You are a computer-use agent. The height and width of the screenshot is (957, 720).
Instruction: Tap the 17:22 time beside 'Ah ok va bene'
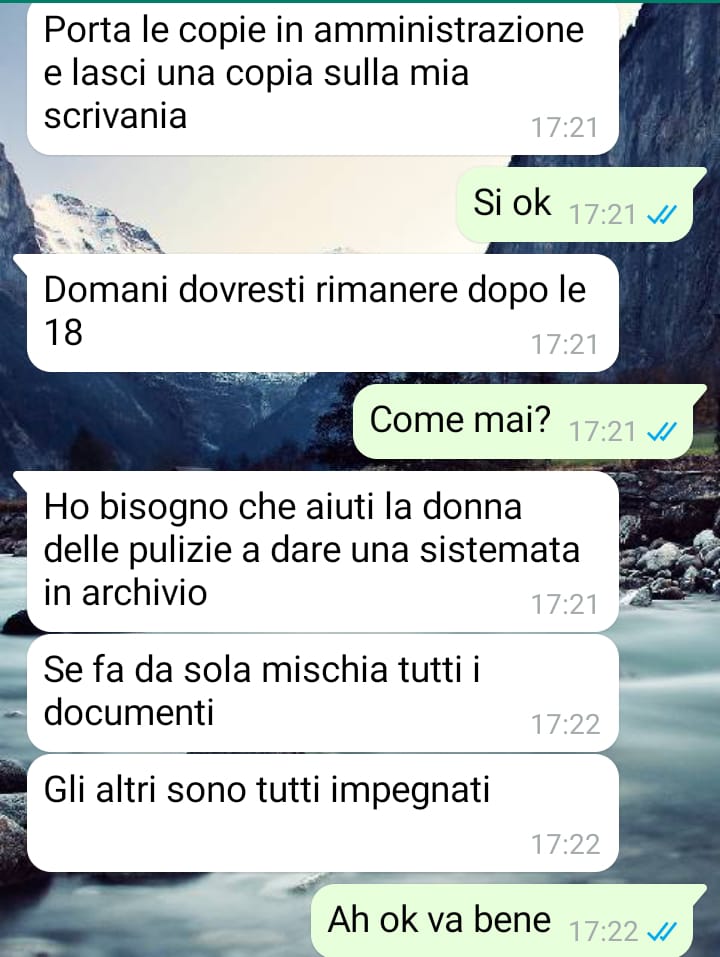click(x=604, y=931)
